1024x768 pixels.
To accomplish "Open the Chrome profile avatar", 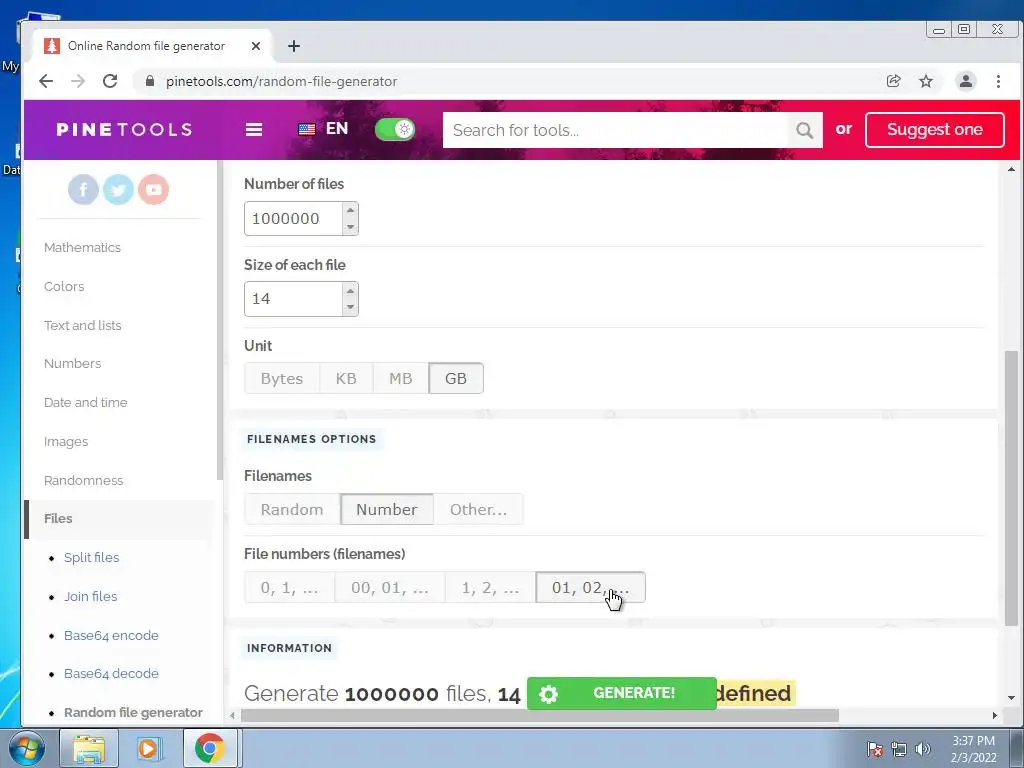I will (965, 81).
